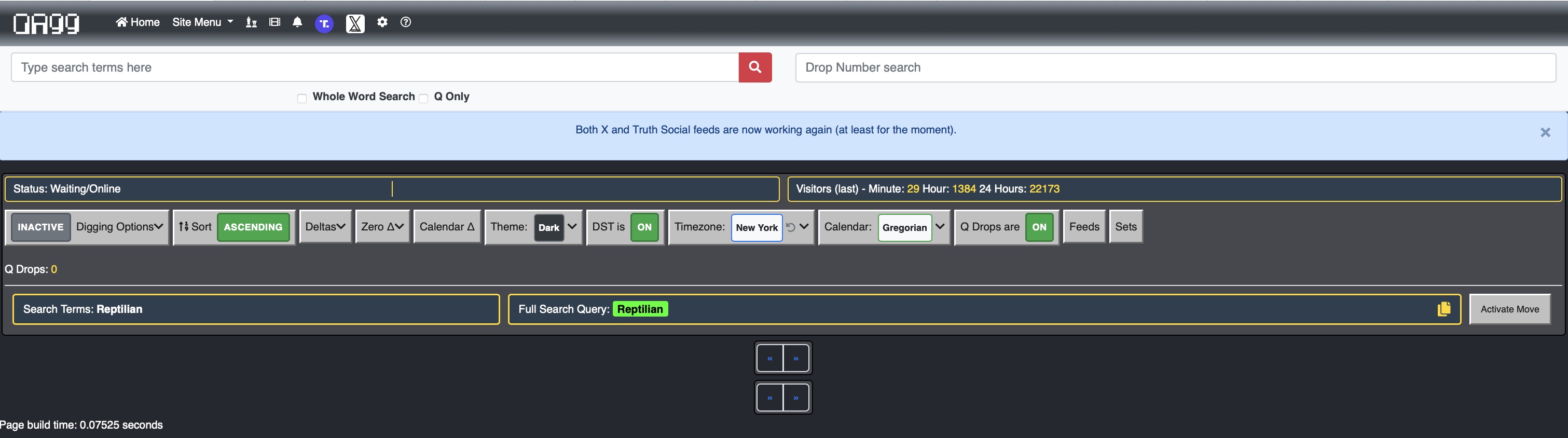This screenshot has width=1568, height=438.
Task: Toggle the ASCENDING sort order
Action: (x=253, y=227)
